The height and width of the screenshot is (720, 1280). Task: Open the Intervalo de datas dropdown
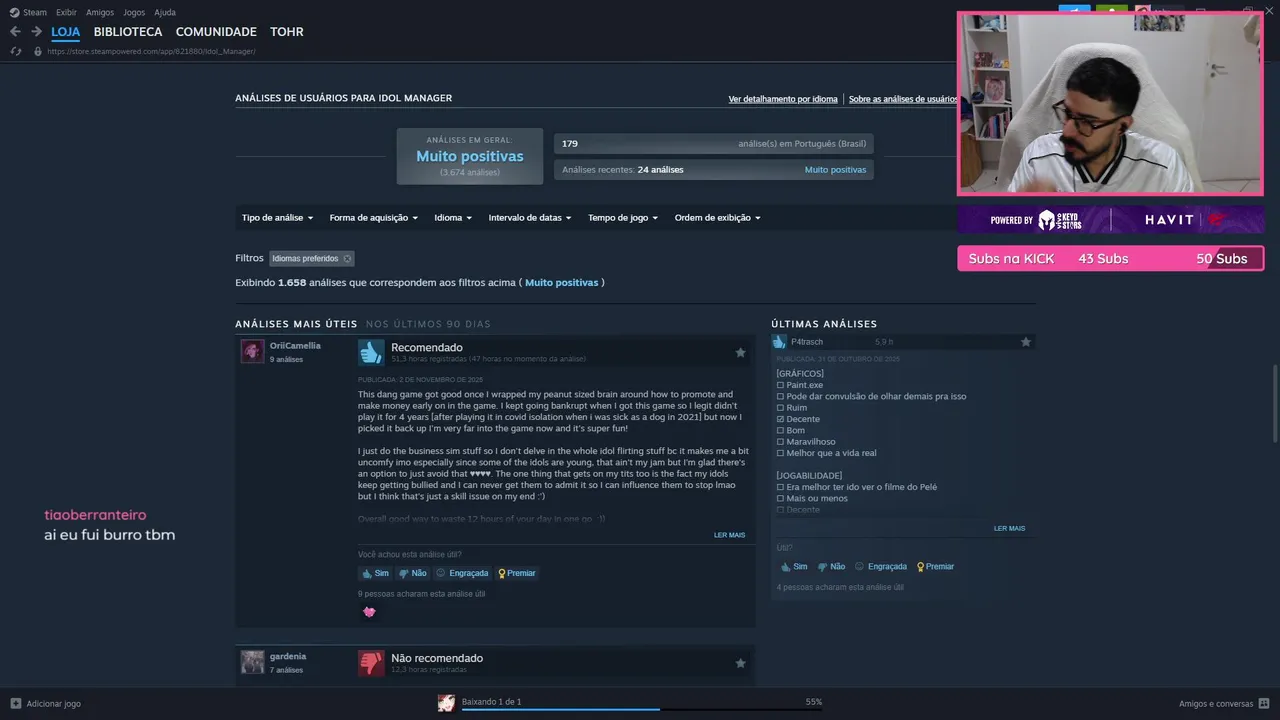(x=530, y=218)
